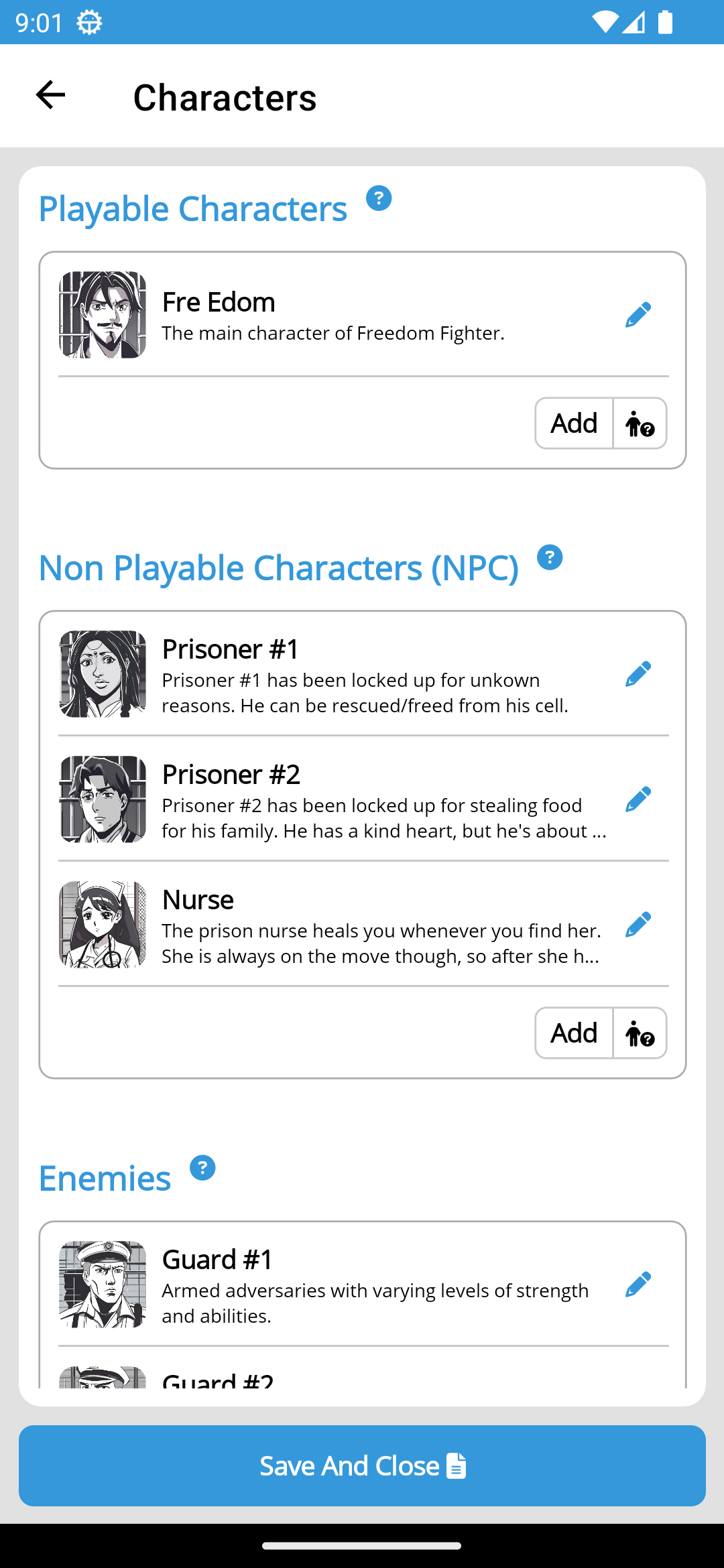The height and width of the screenshot is (1568, 724).
Task: Open help for Non Playable Characters
Action: 550,558
